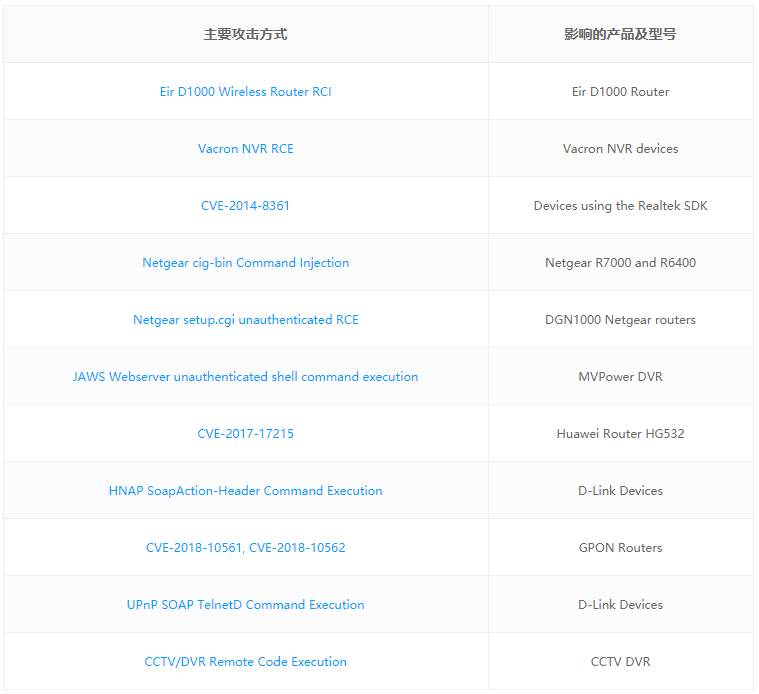Image resolution: width=759 pixels, height=694 pixels.
Task: Select the Eir D1000 Router cell
Action: click(x=621, y=91)
